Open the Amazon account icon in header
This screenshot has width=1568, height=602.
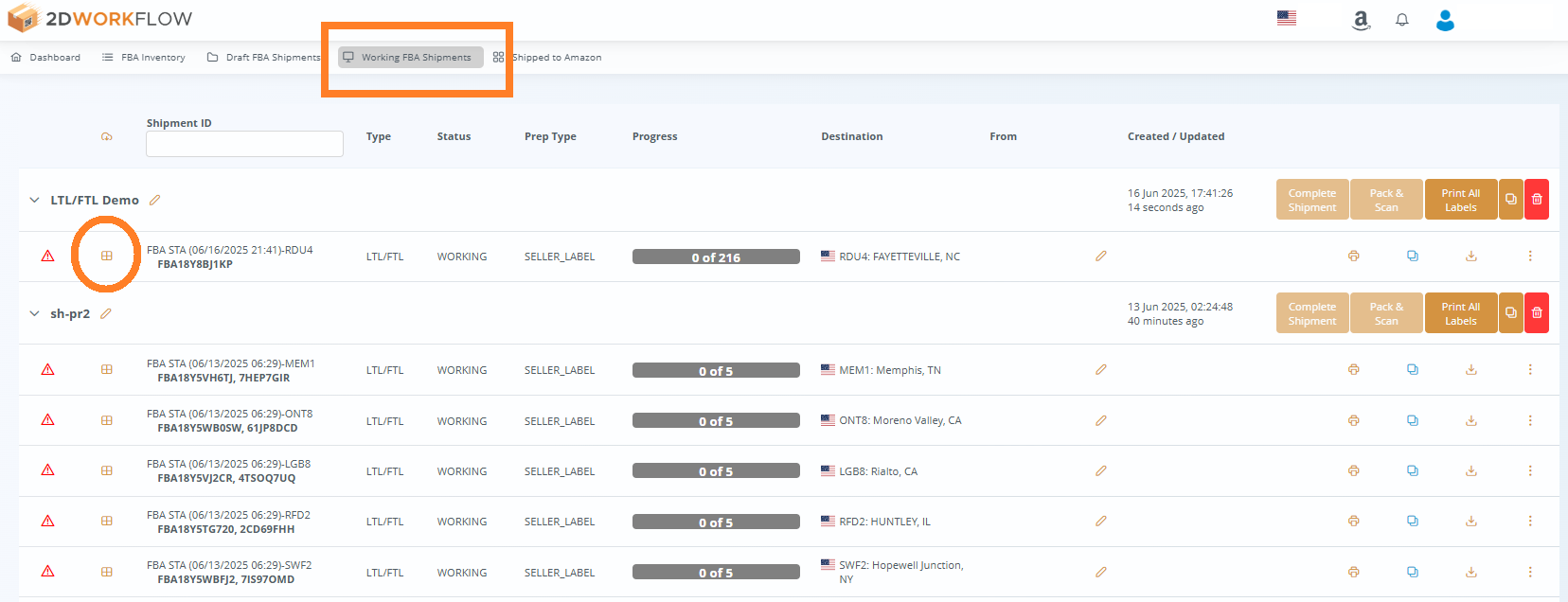1361,20
